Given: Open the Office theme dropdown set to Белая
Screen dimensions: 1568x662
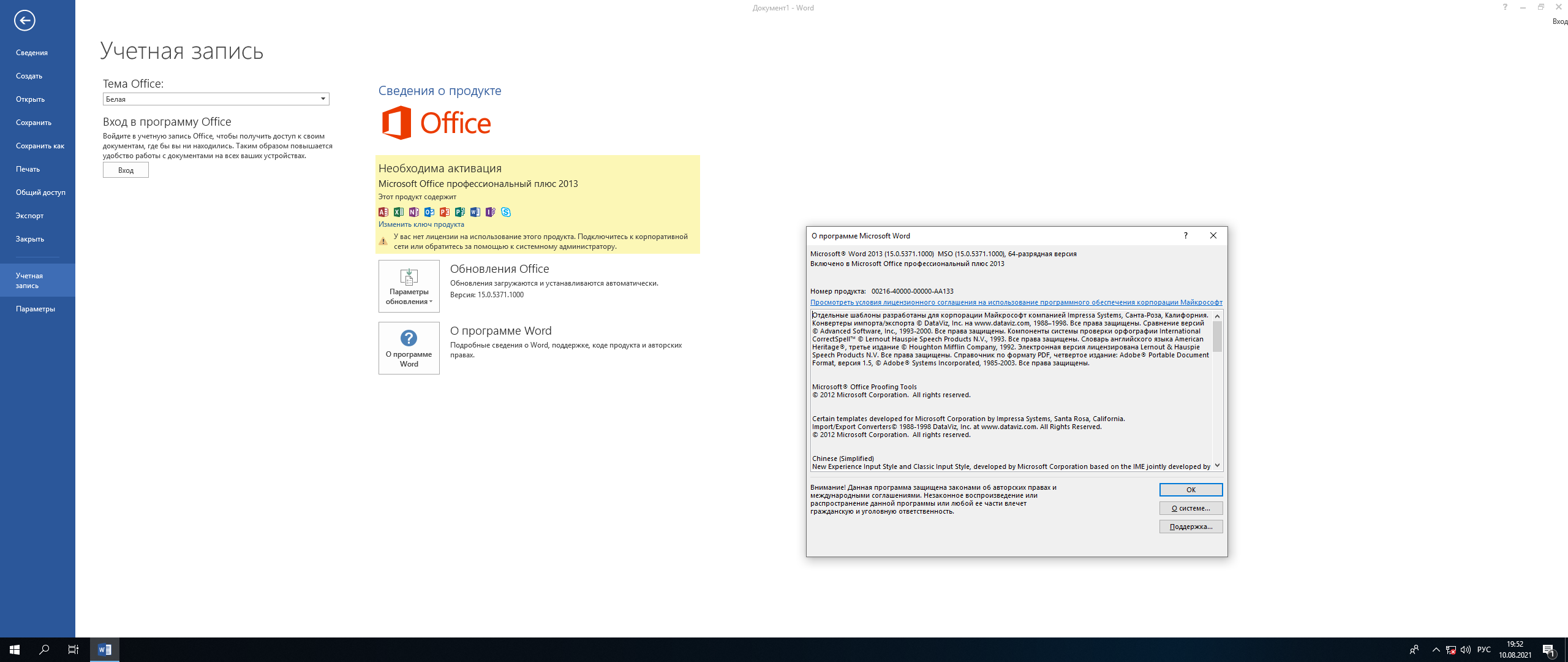Looking at the screenshot, I should [x=216, y=99].
